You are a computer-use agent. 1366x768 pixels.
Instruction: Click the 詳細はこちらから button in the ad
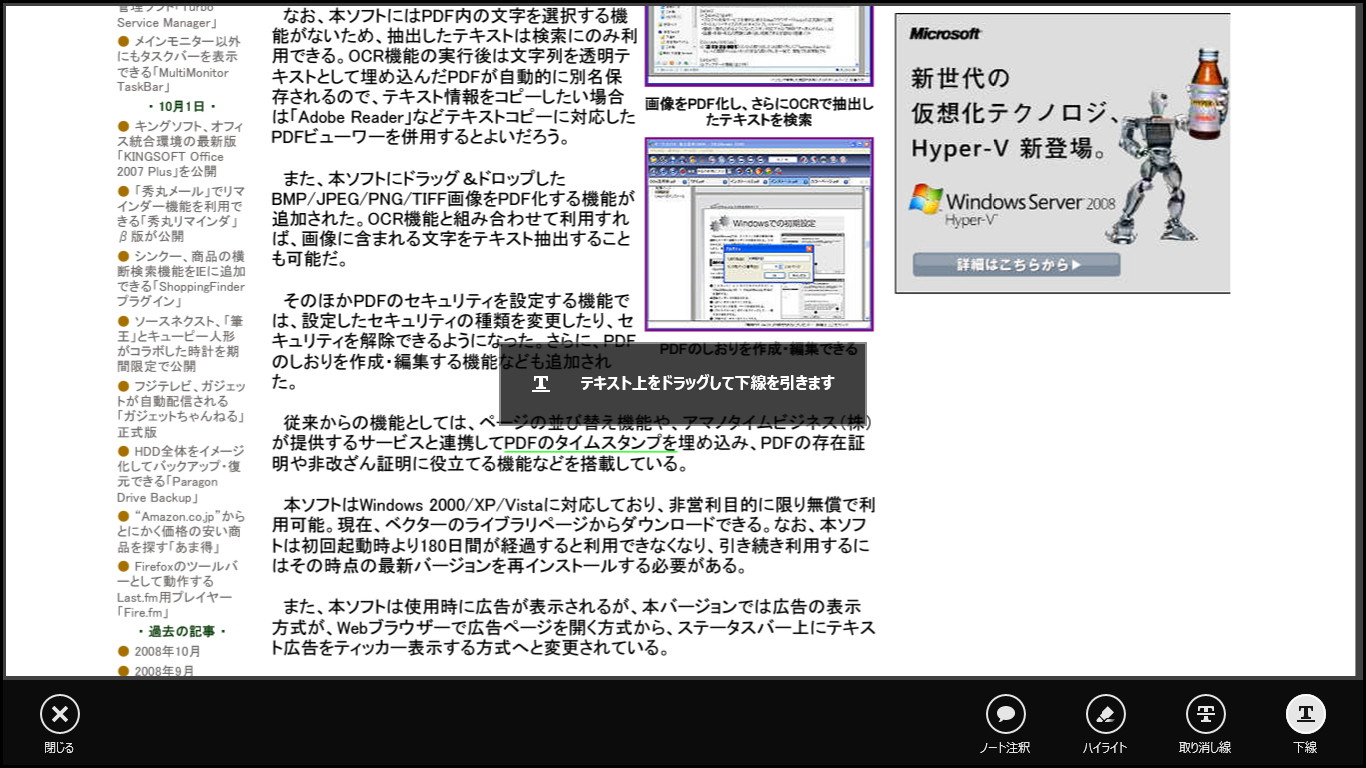(1016, 265)
